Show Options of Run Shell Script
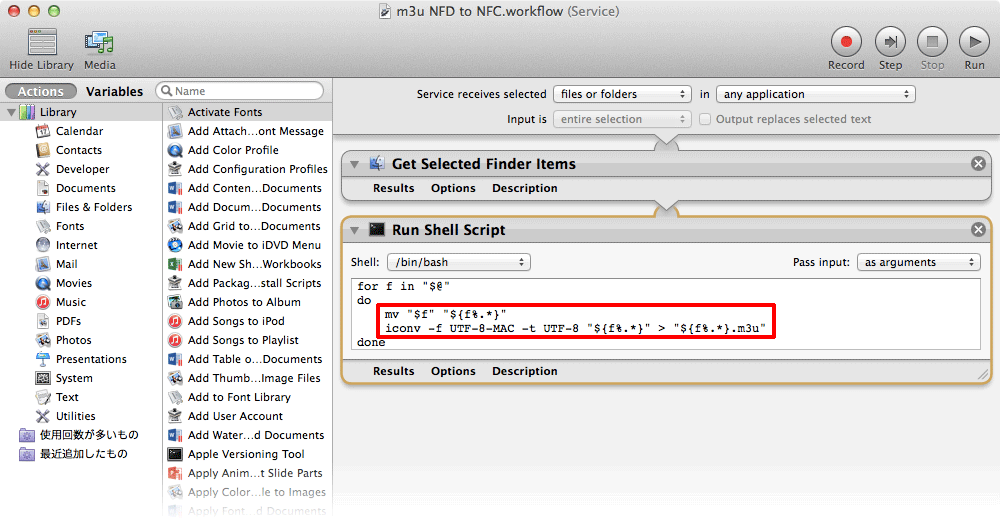Image resolution: width=1000 pixels, height=521 pixels. [x=453, y=371]
